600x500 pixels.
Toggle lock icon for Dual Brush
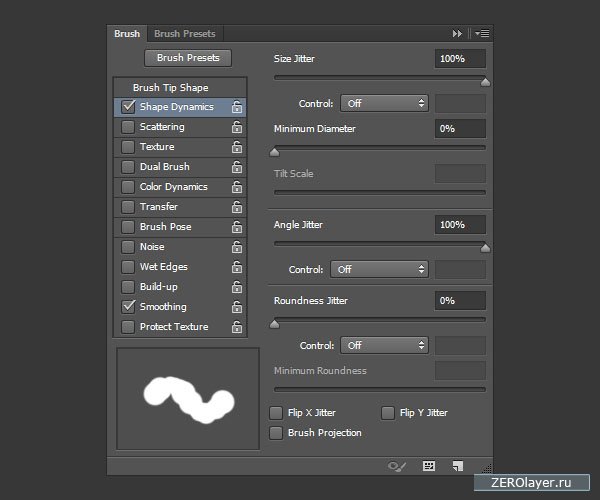(237, 167)
